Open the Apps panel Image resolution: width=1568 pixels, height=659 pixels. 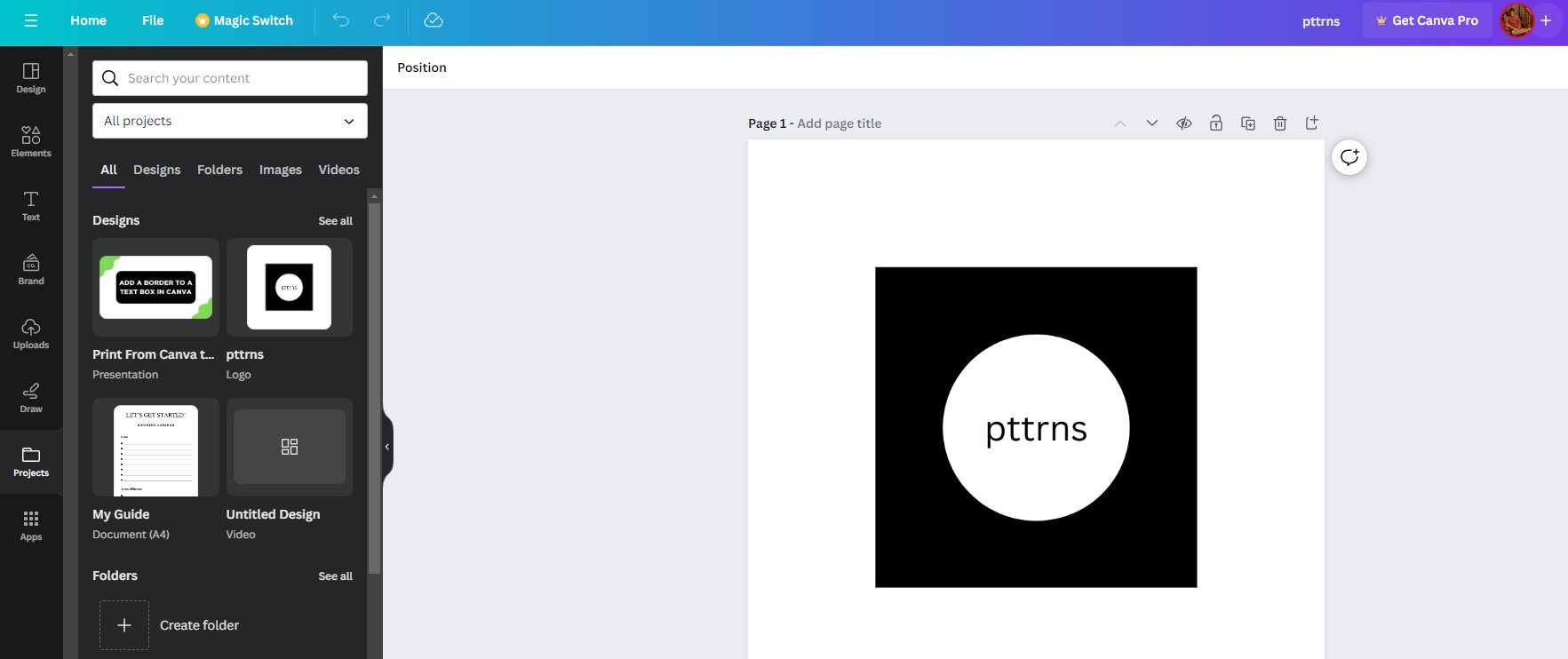tap(31, 526)
